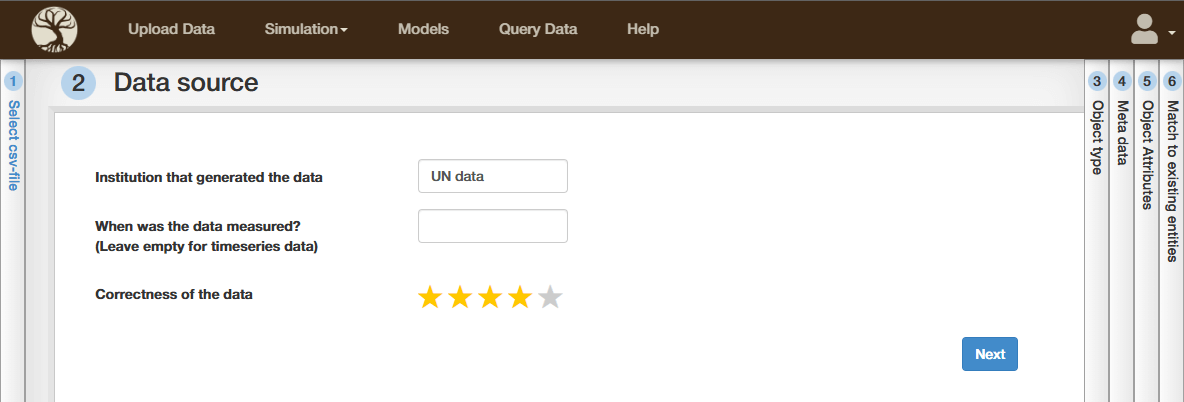Rate data correctness five stars

coord(550,297)
